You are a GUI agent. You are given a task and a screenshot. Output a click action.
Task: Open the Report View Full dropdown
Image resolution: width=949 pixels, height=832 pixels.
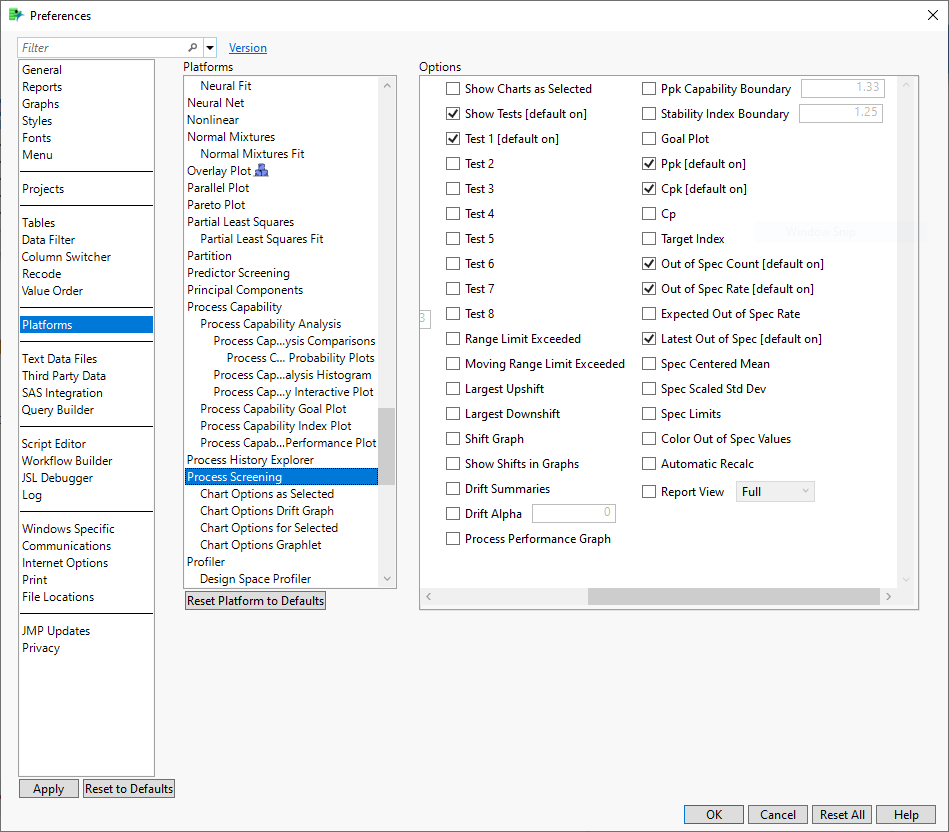coord(775,491)
